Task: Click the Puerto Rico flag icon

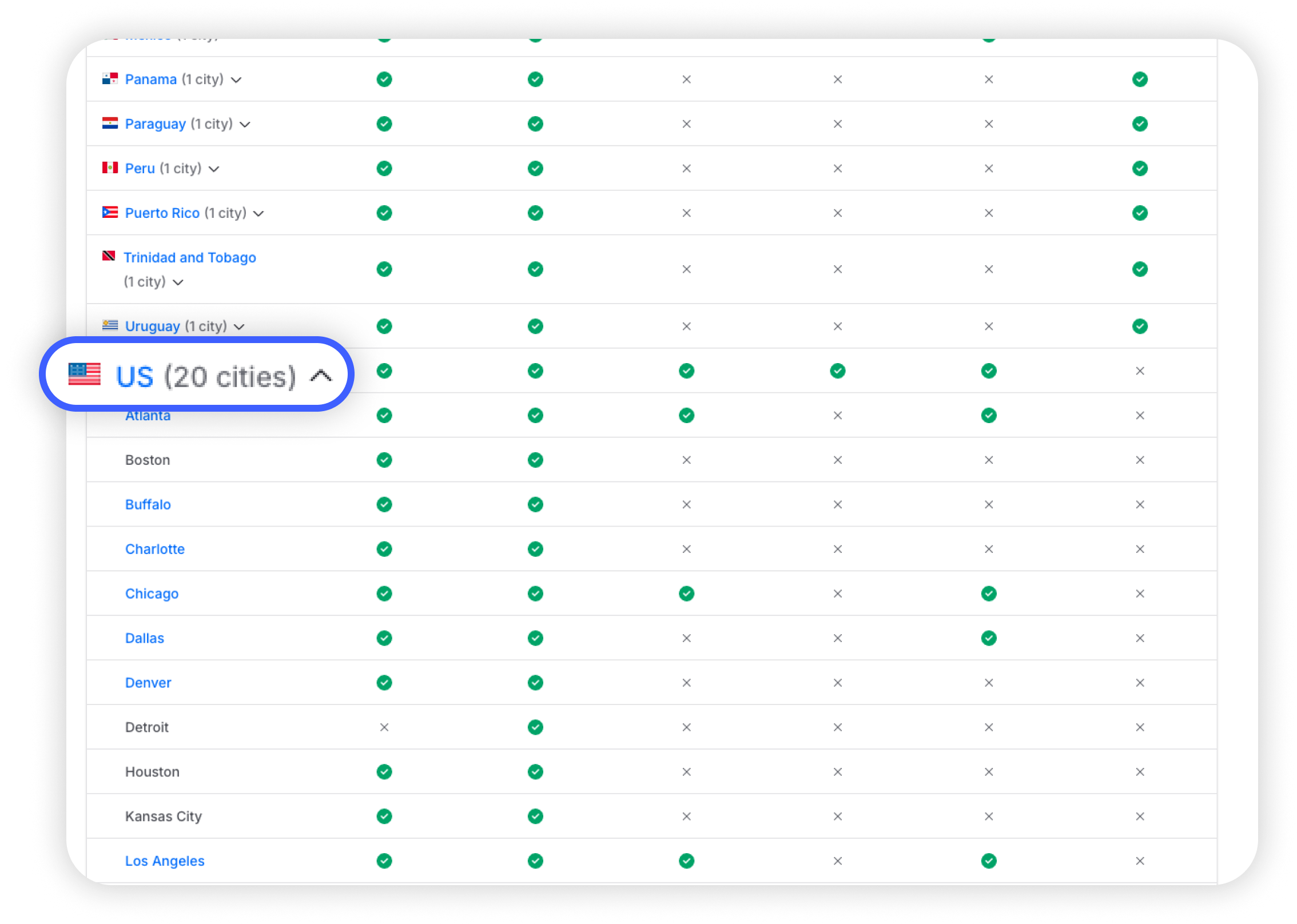Action: pos(110,213)
